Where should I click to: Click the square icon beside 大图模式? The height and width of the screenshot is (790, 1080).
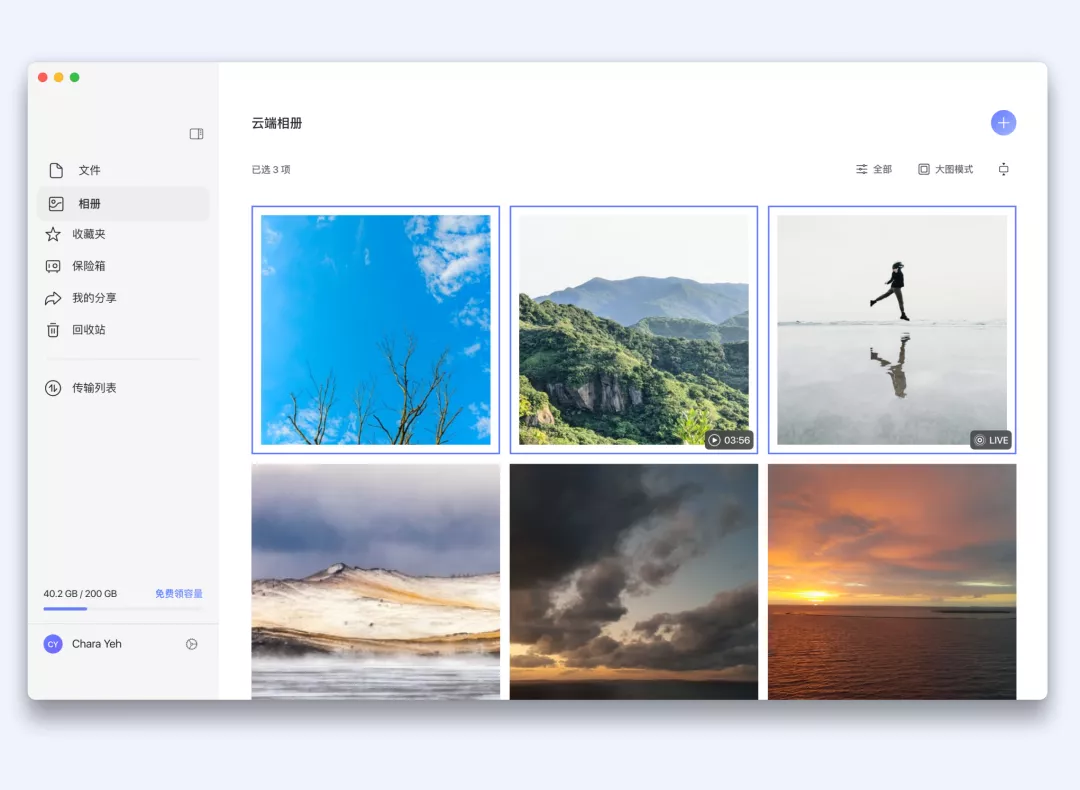point(924,169)
